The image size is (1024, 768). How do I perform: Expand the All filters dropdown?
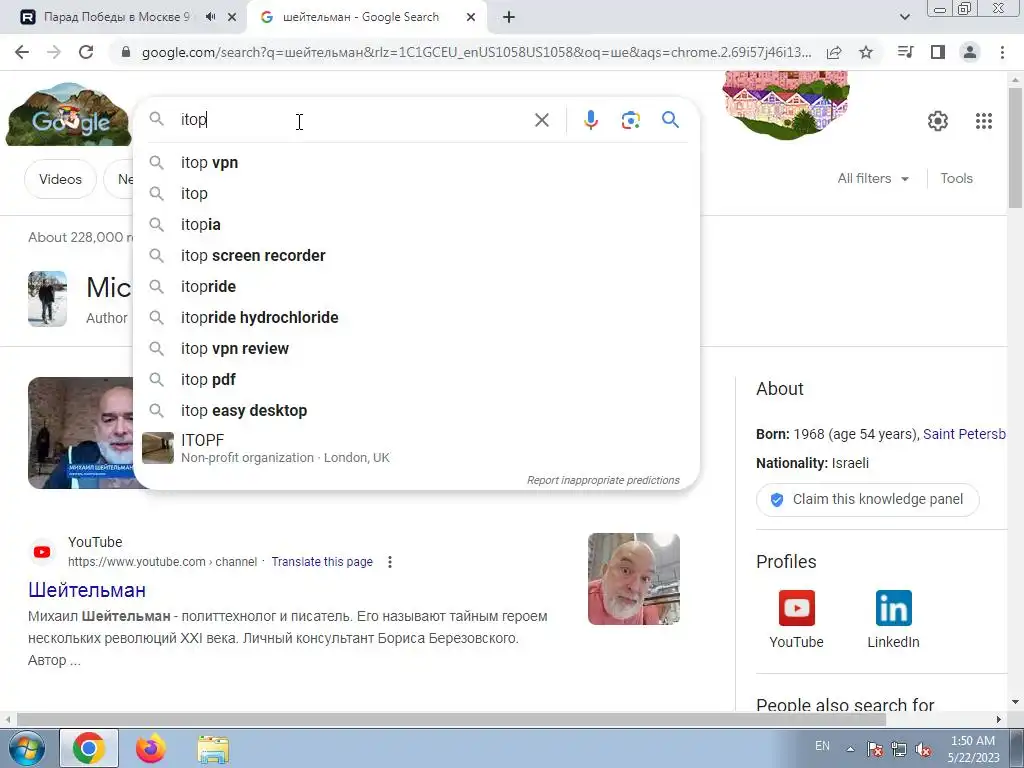point(873,178)
